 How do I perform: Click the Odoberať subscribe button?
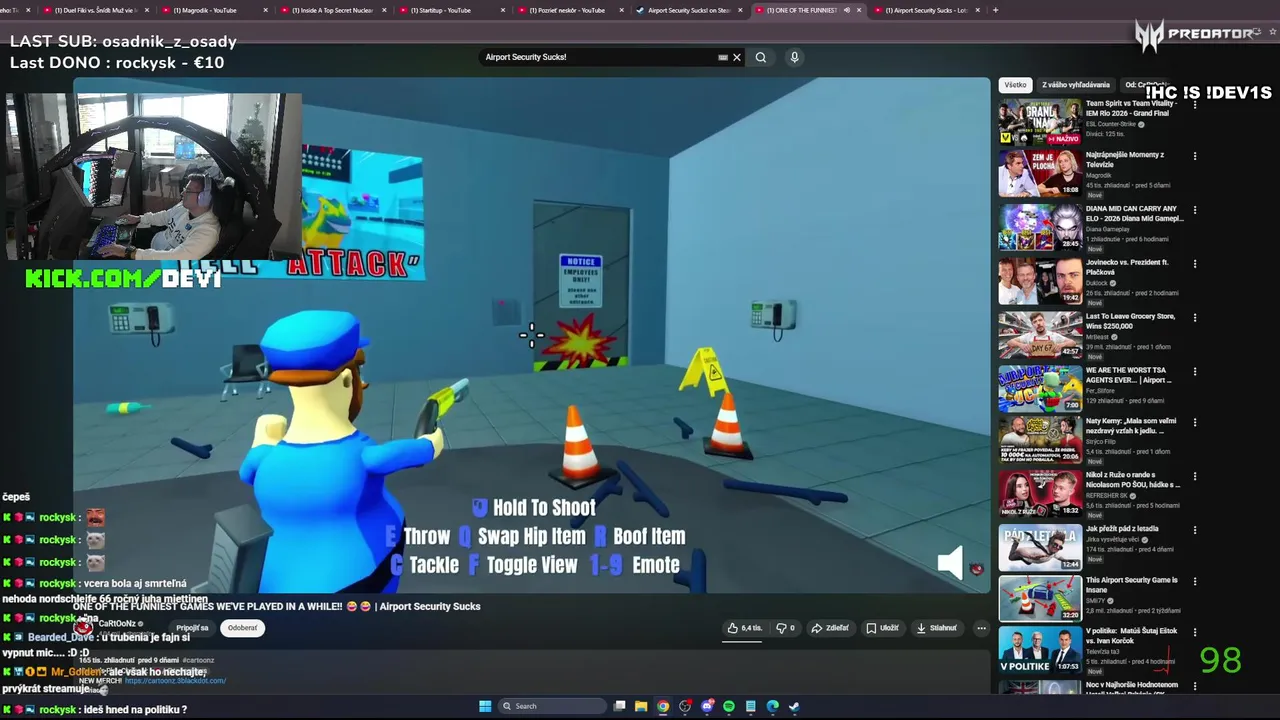(x=242, y=628)
